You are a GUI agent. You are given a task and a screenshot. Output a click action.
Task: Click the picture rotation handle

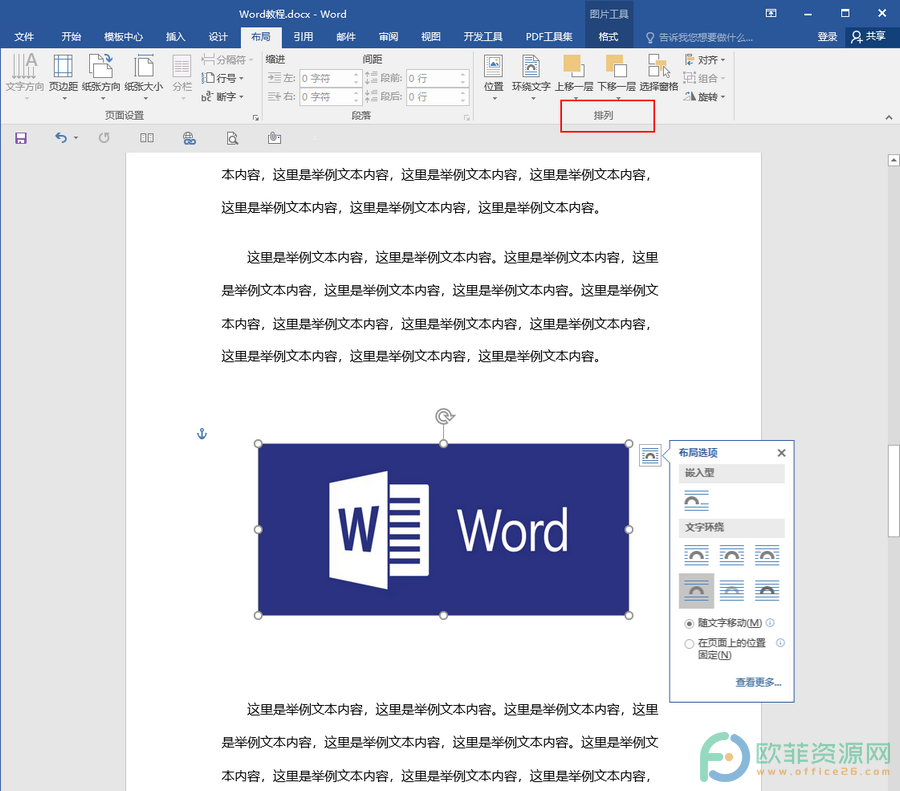444,416
